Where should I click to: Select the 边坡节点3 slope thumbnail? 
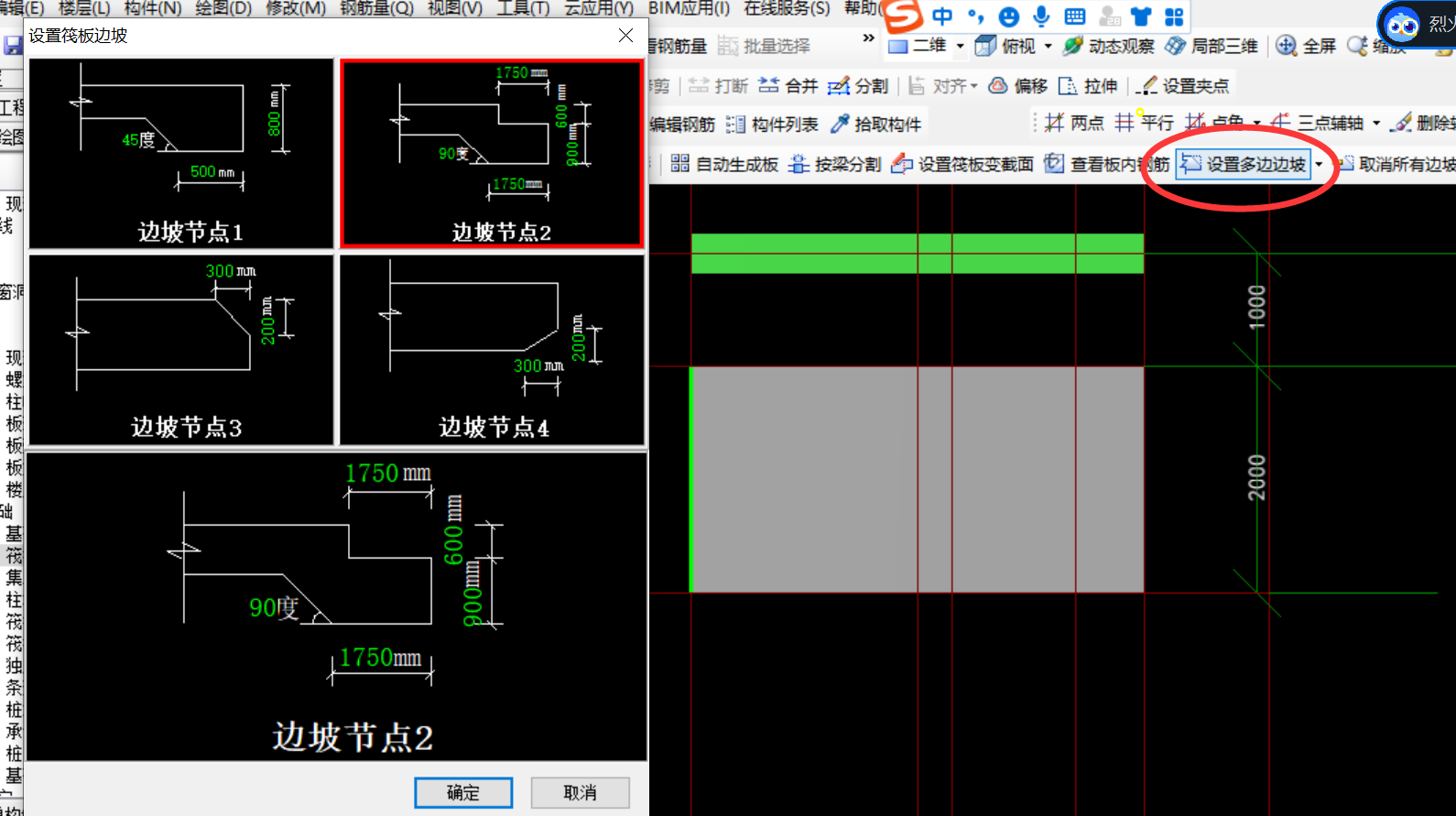click(181, 350)
